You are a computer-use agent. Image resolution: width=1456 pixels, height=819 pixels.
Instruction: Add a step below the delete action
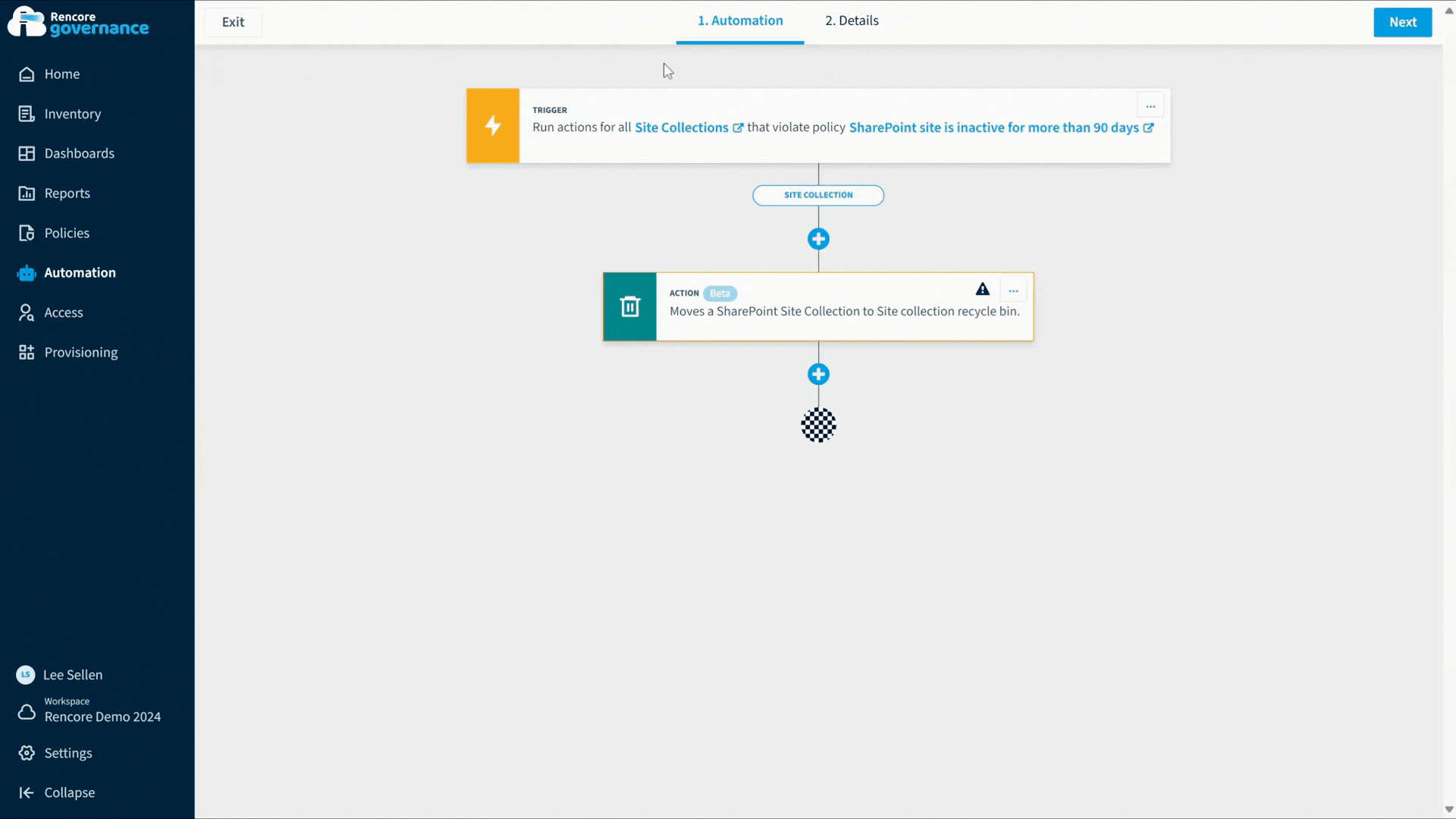coord(818,374)
